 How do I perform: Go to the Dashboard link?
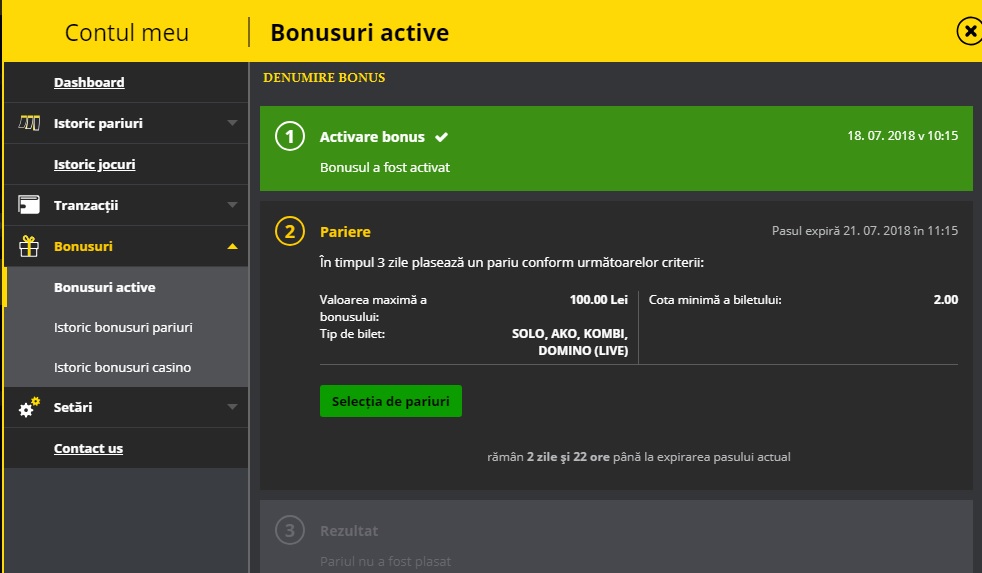tap(89, 82)
